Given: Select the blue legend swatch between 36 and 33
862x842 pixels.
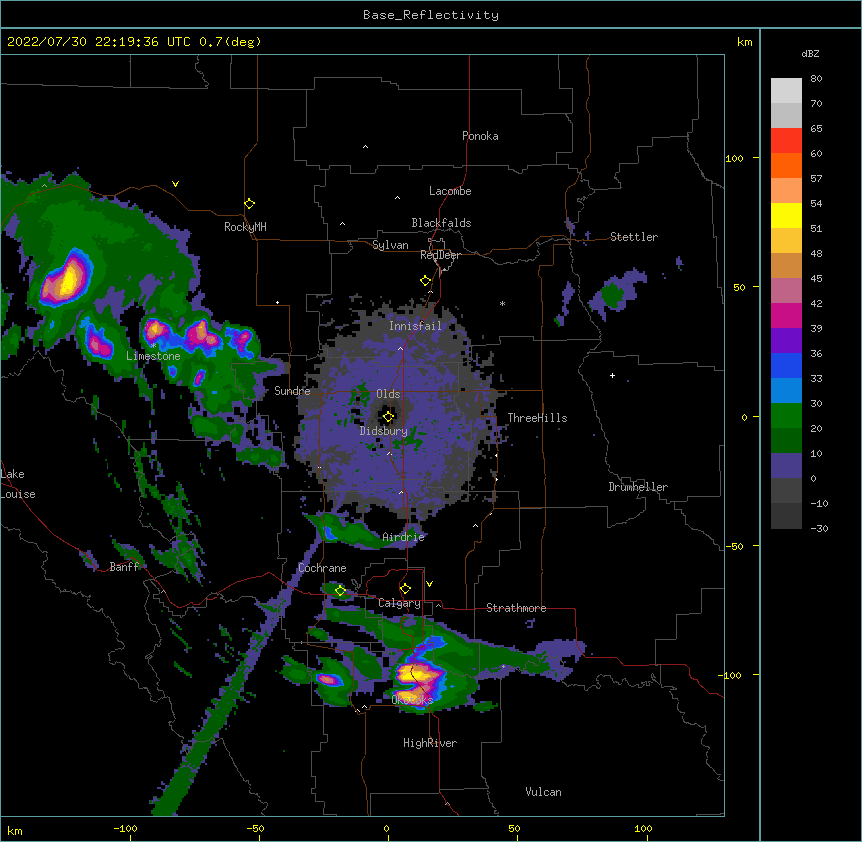Looking at the screenshot, I should coord(786,365).
